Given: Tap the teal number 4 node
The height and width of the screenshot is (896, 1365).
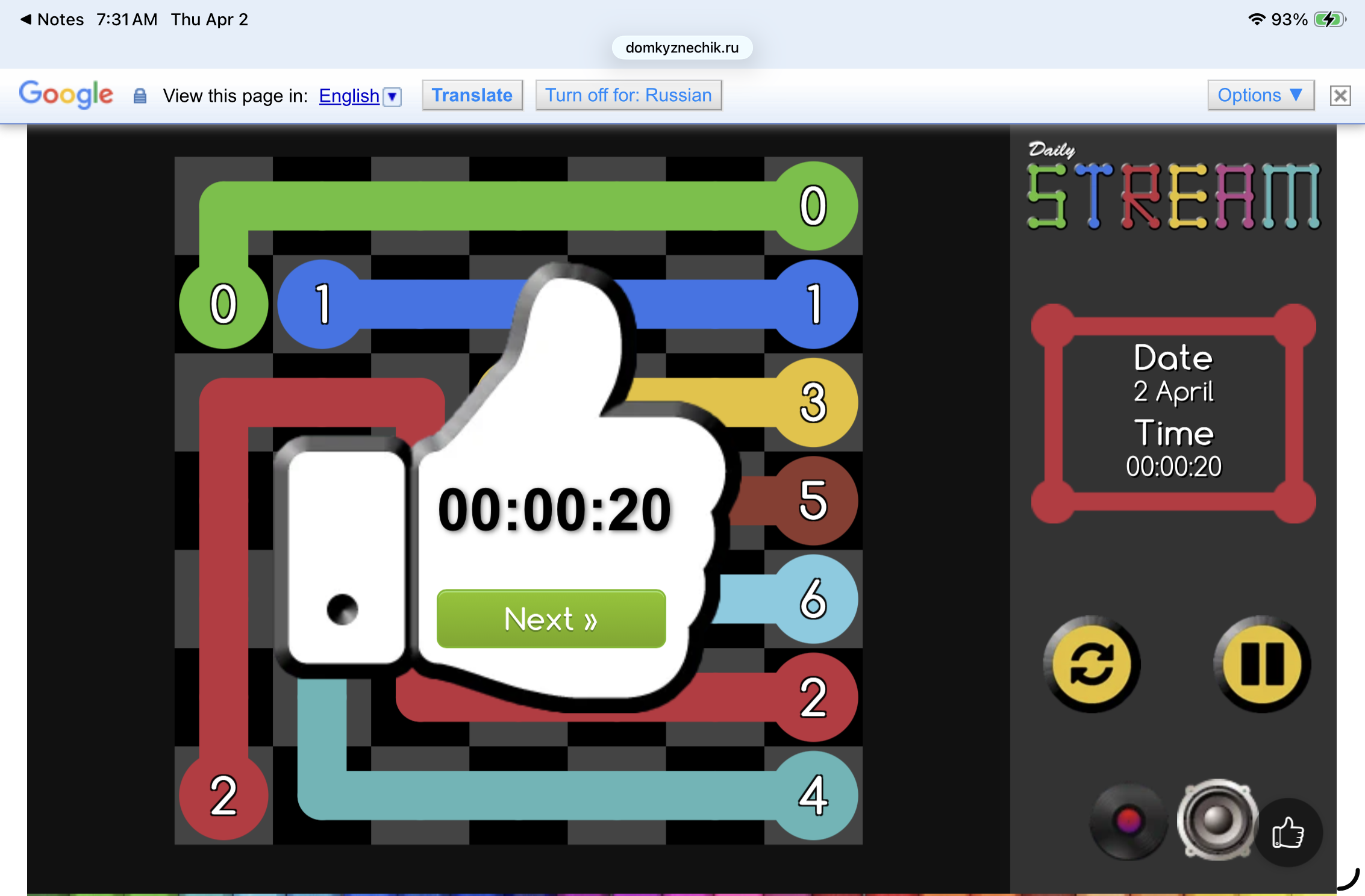Looking at the screenshot, I should click(813, 795).
